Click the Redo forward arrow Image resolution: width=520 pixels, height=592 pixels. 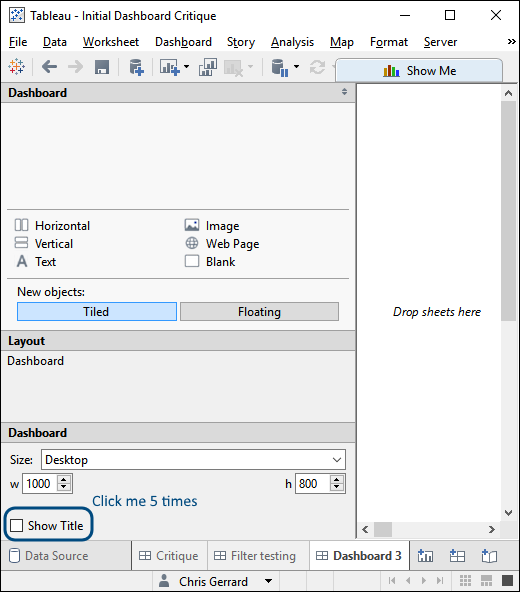click(x=76, y=67)
